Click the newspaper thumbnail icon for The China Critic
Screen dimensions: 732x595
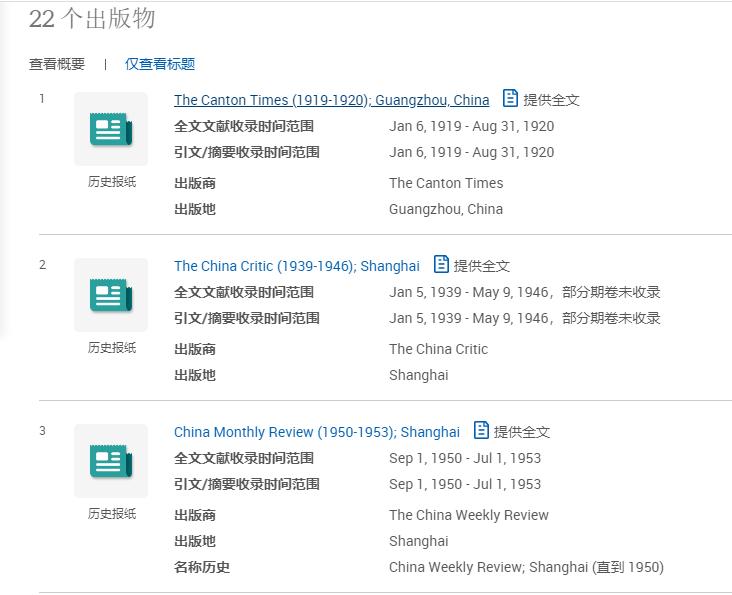tap(111, 295)
